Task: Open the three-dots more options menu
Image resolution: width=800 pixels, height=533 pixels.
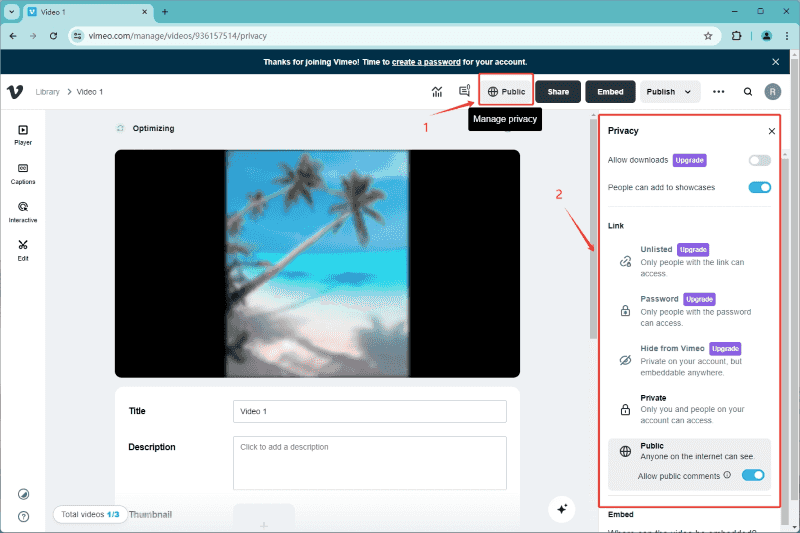Action: pyautogui.click(x=718, y=92)
